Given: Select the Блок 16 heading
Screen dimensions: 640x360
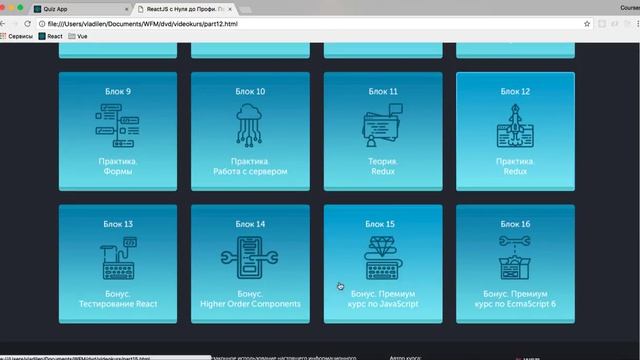Looking at the screenshot, I should tap(515, 224).
